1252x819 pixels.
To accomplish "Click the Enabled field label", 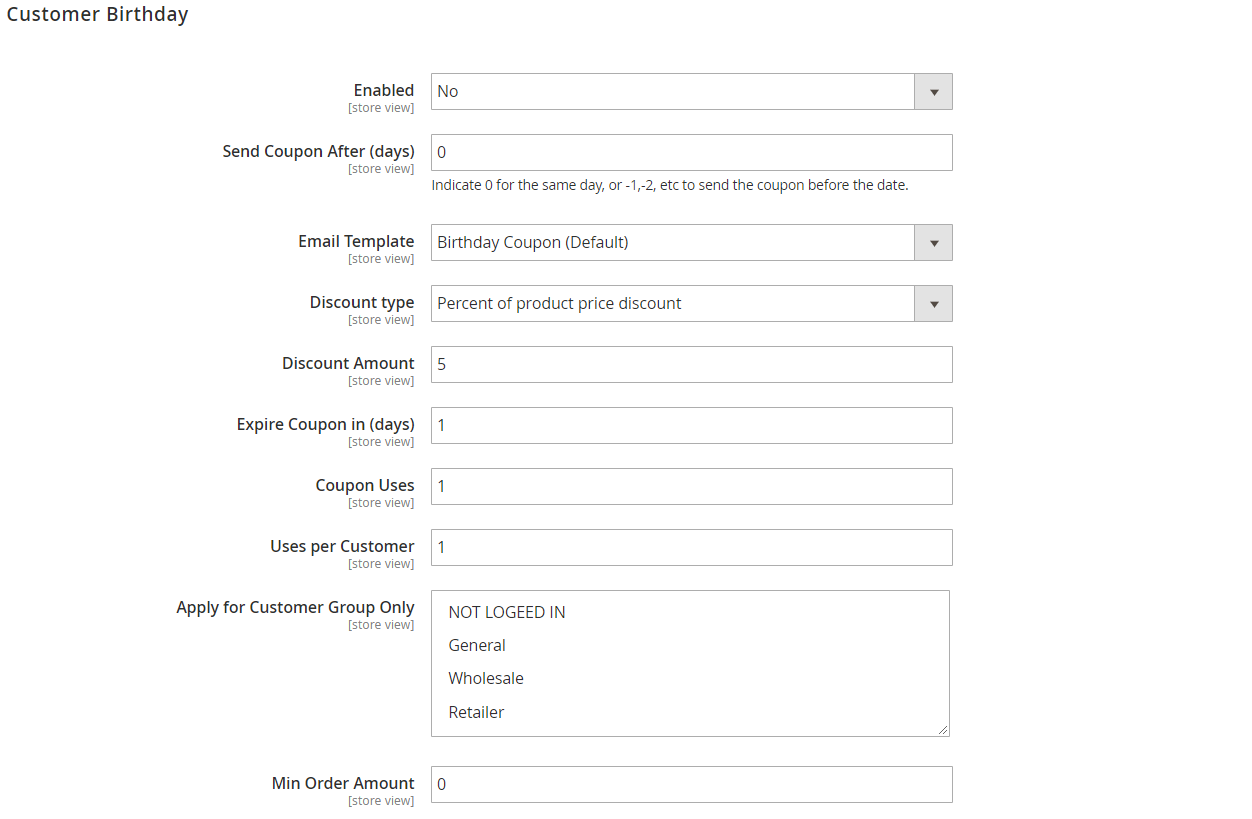I will coord(384,90).
